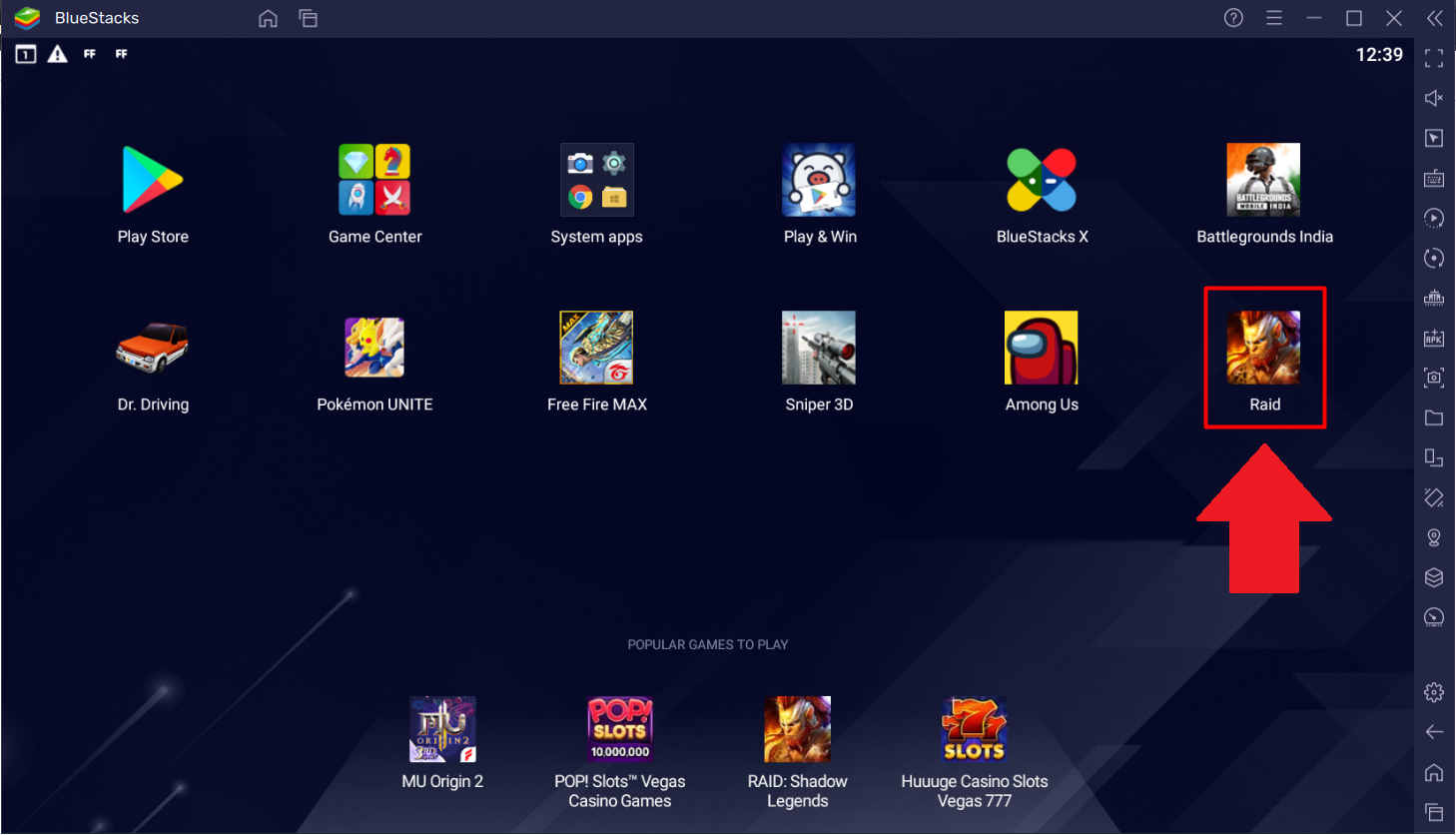
Task: Collapse the sidebar with double chevron
Action: [1435, 18]
